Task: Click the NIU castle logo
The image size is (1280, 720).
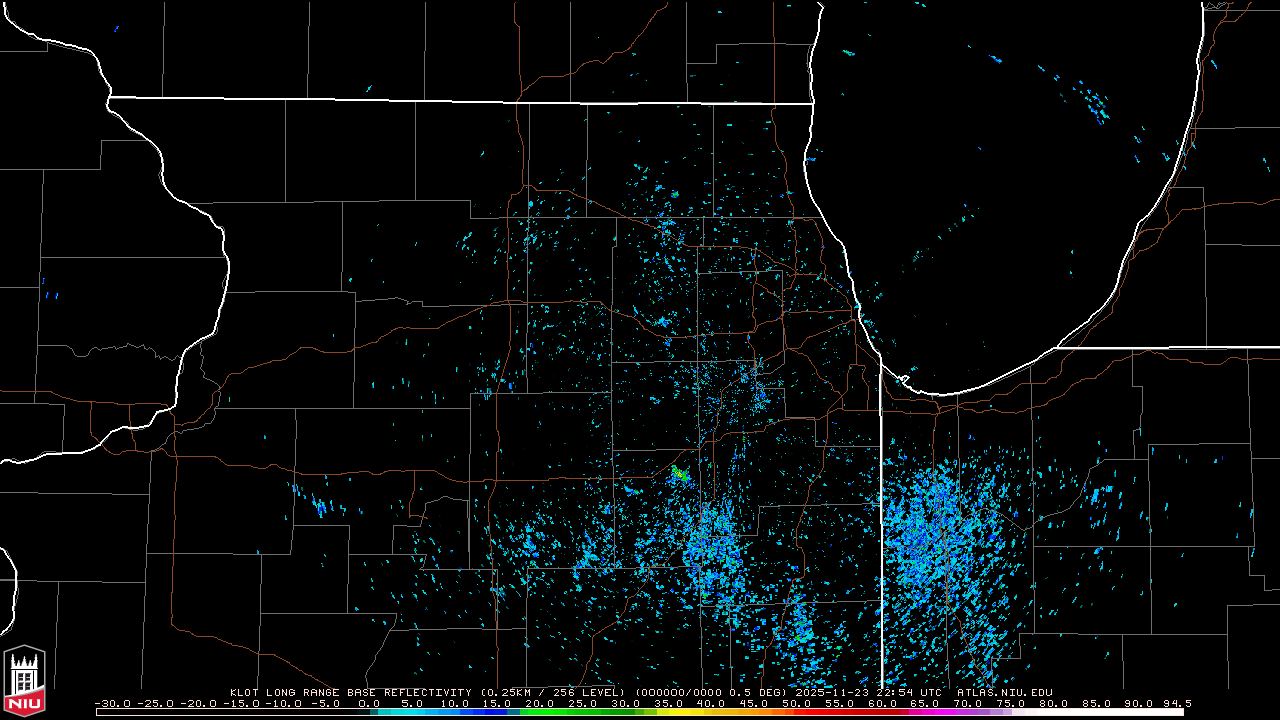Action: (24, 682)
